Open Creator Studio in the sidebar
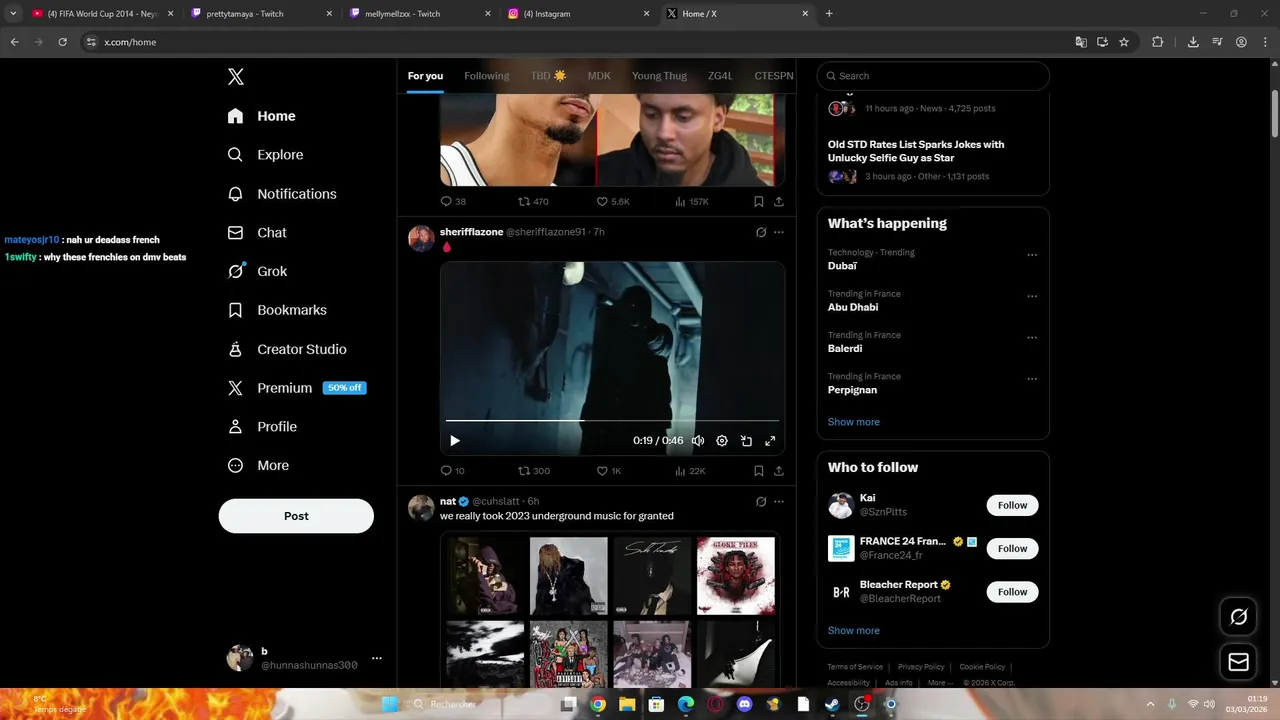Viewport: 1280px width, 720px height. click(287, 349)
